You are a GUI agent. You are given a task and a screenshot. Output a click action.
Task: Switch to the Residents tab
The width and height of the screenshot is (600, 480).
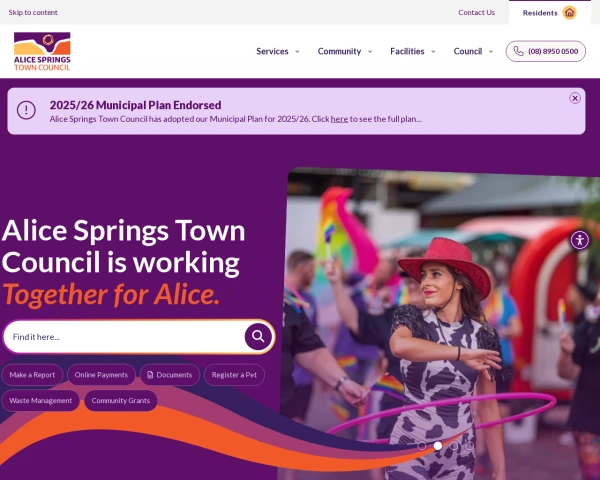coord(550,13)
